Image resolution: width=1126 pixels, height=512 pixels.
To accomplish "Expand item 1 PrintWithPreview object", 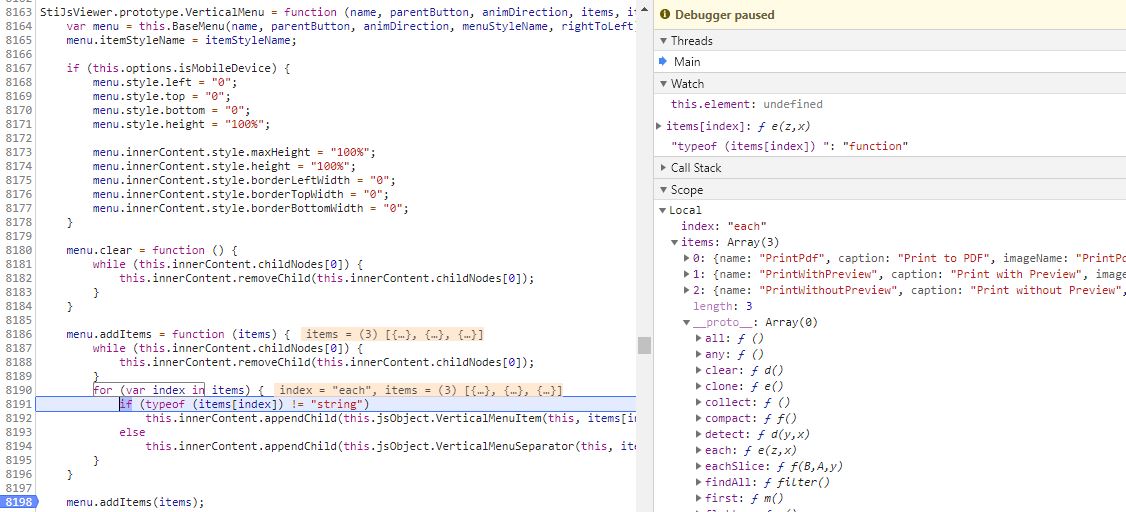I will 687,274.
